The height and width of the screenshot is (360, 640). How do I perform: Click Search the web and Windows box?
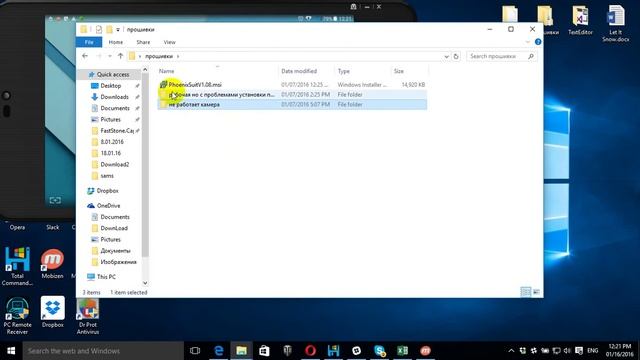pyautogui.click(x=103, y=351)
